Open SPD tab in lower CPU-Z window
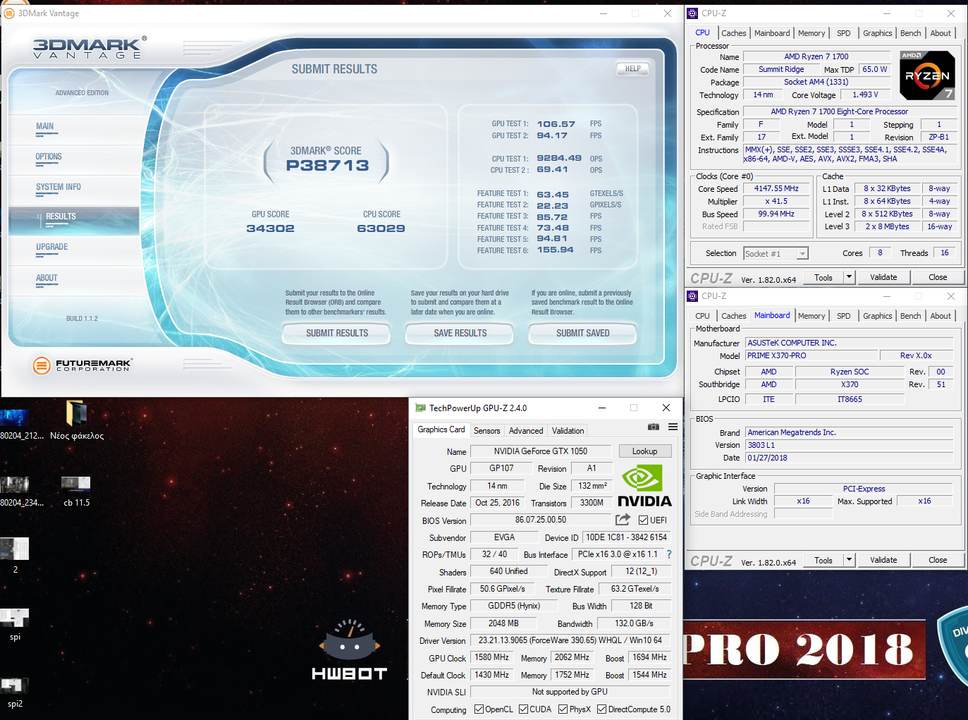Screen dimensions: 968x720 tap(843, 316)
